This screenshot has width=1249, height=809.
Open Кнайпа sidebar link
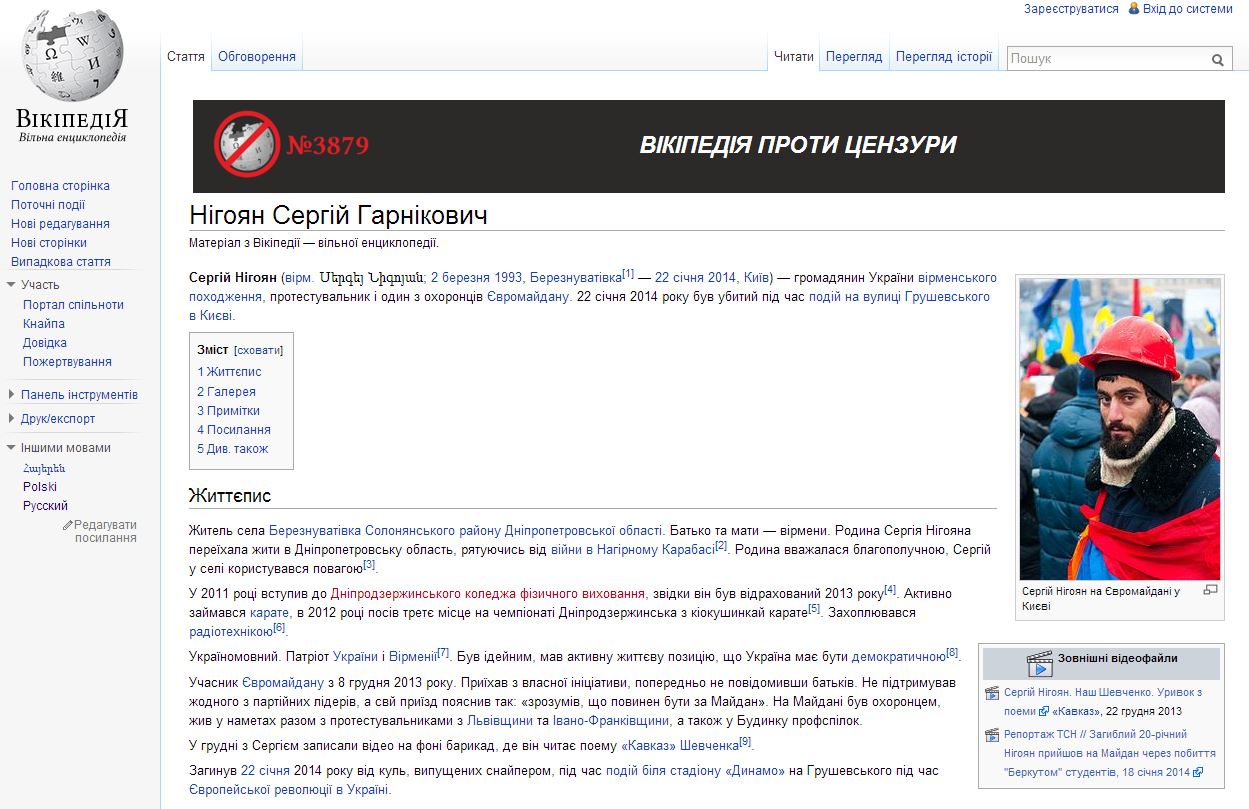coord(44,324)
